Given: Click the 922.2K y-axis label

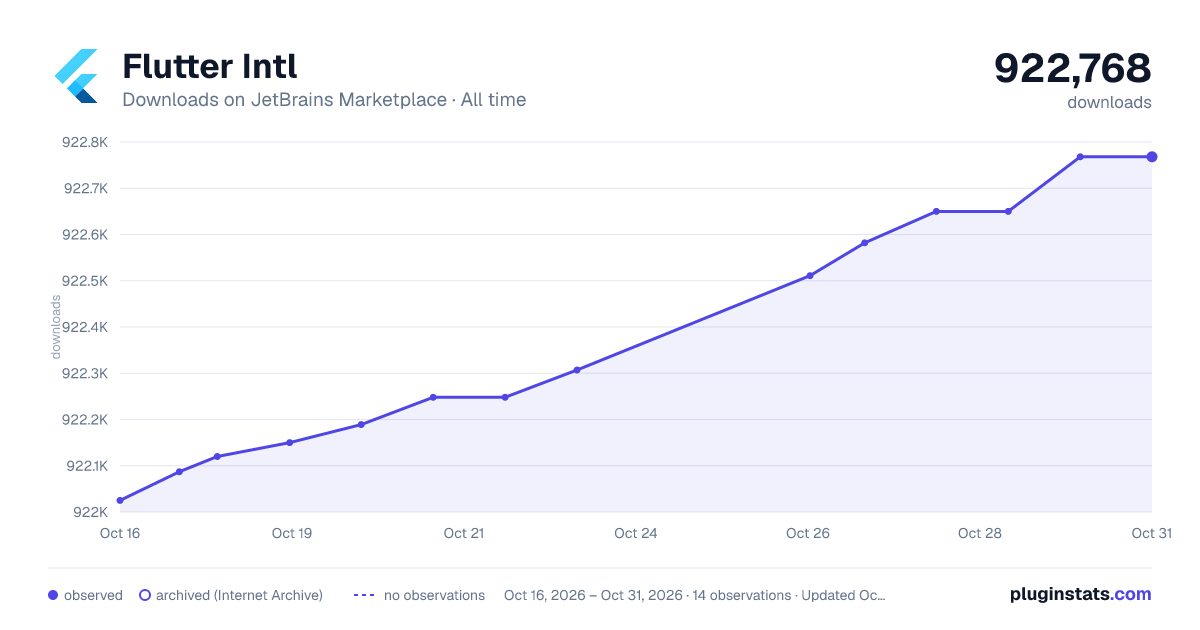Looking at the screenshot, I should point(85,420).
